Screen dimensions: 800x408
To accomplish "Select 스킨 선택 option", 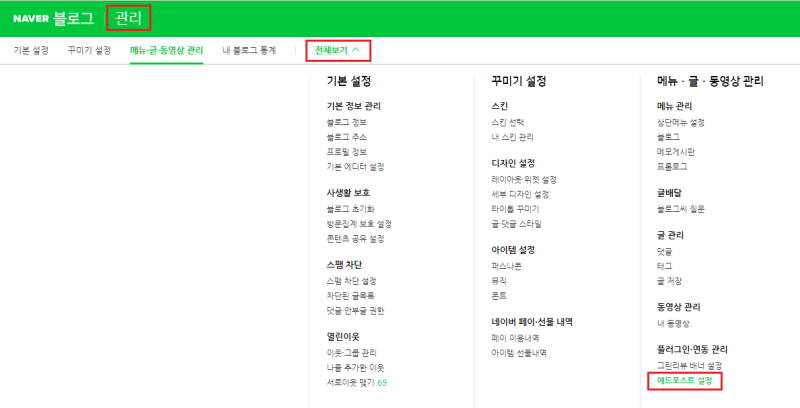I will pos(508,122).
